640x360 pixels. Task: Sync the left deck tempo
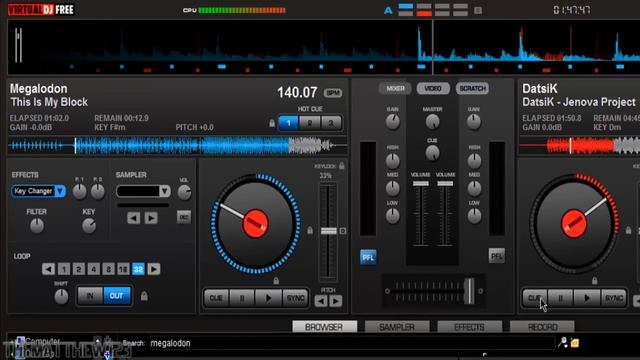295,298
